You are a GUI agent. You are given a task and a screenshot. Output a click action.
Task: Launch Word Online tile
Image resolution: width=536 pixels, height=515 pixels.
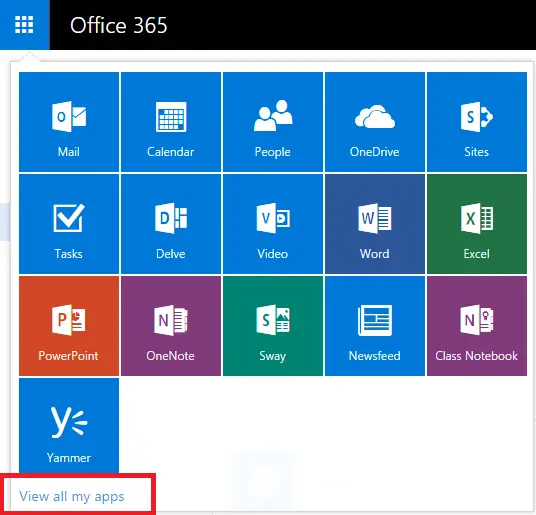click(x=375, y=224)
